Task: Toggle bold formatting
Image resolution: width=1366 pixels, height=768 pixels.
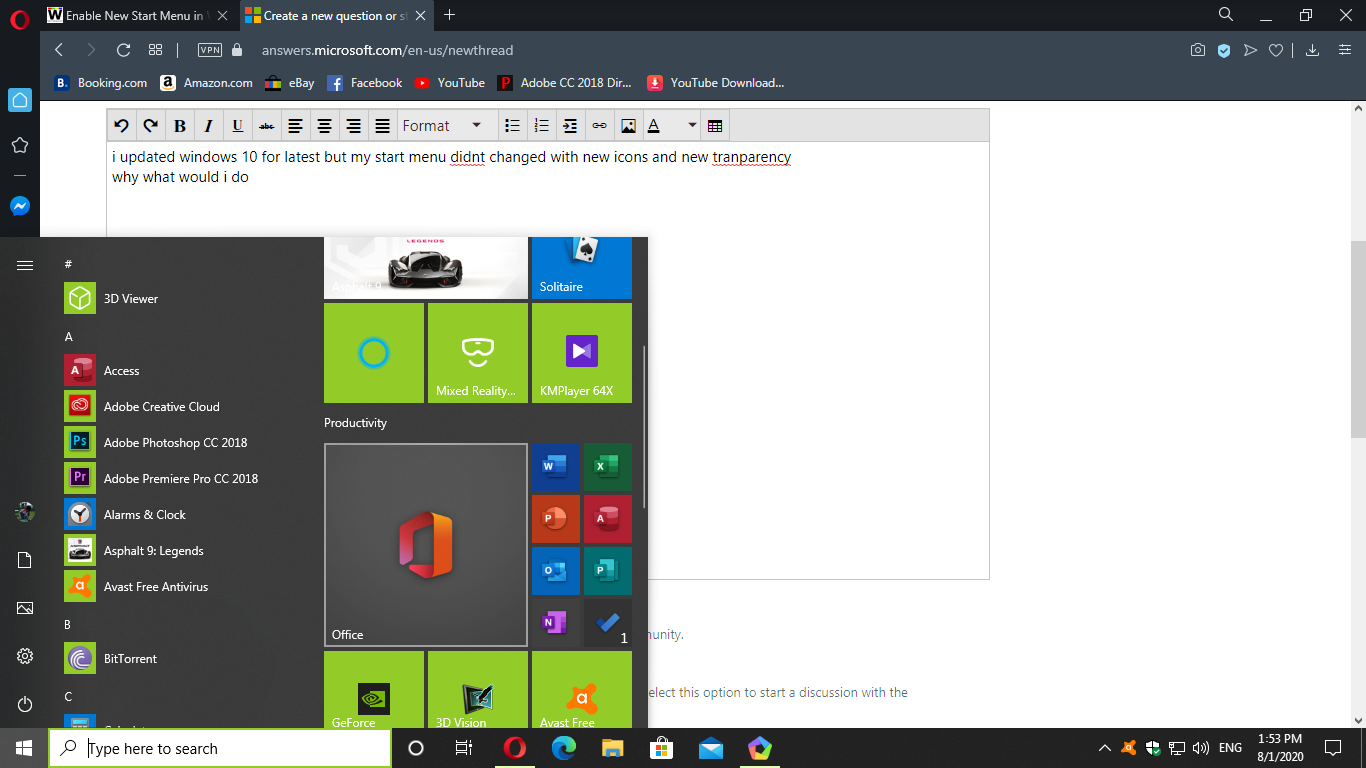Action: pyautogui.click(x=180, y=126)
